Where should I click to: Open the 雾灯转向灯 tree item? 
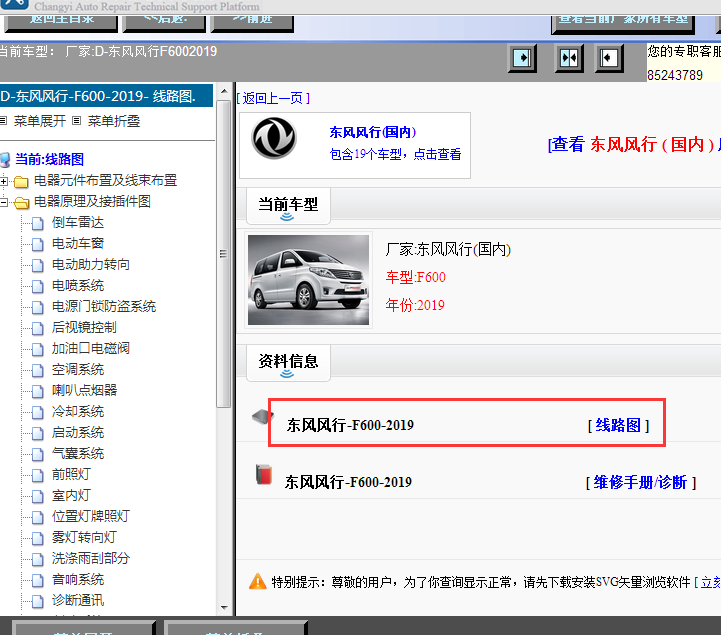tap(84, 538)
